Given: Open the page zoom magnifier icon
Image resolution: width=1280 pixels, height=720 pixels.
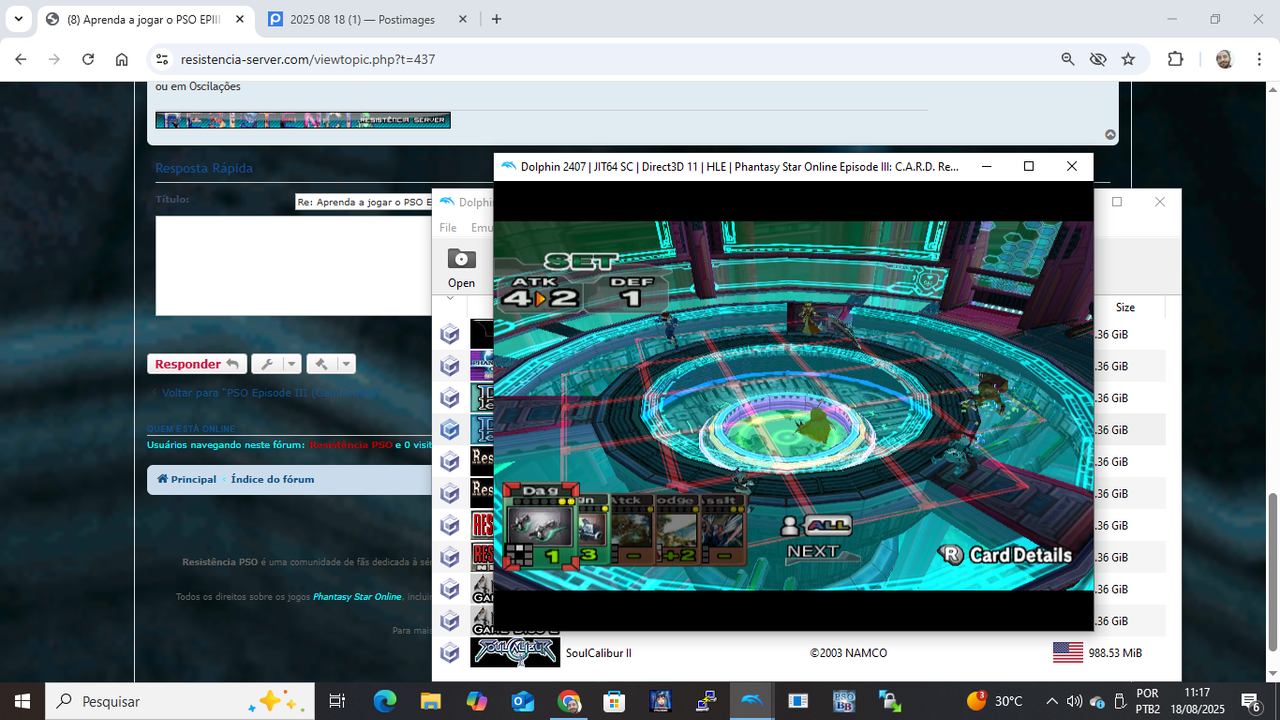Looking at the screenshot, I should (1068, 59).
